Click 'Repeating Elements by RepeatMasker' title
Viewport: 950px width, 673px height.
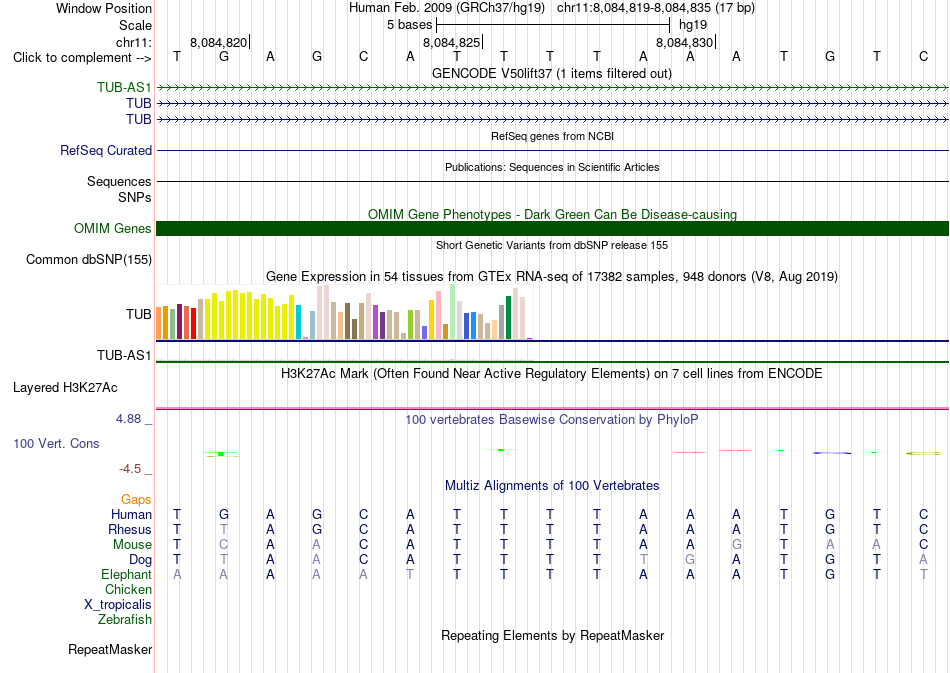(552, 635)
